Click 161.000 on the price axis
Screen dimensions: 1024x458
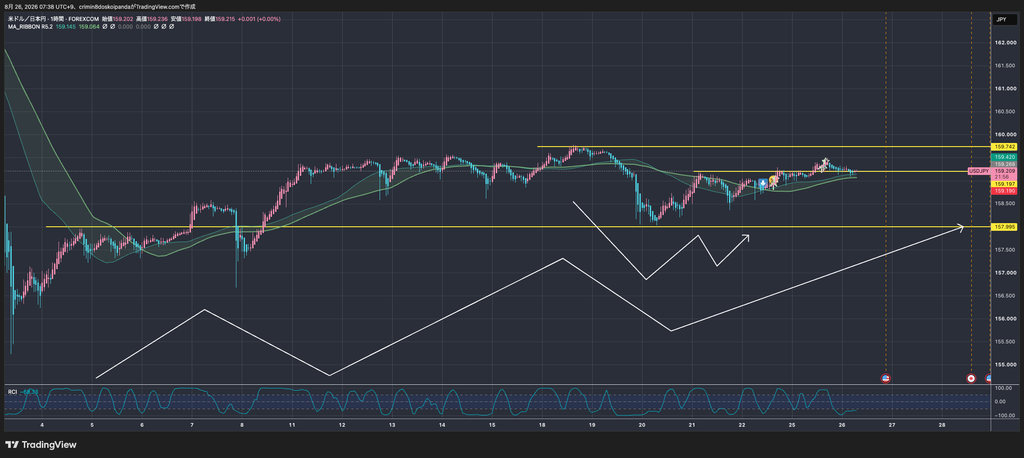pyautogui.click(x=1004, y=88)
